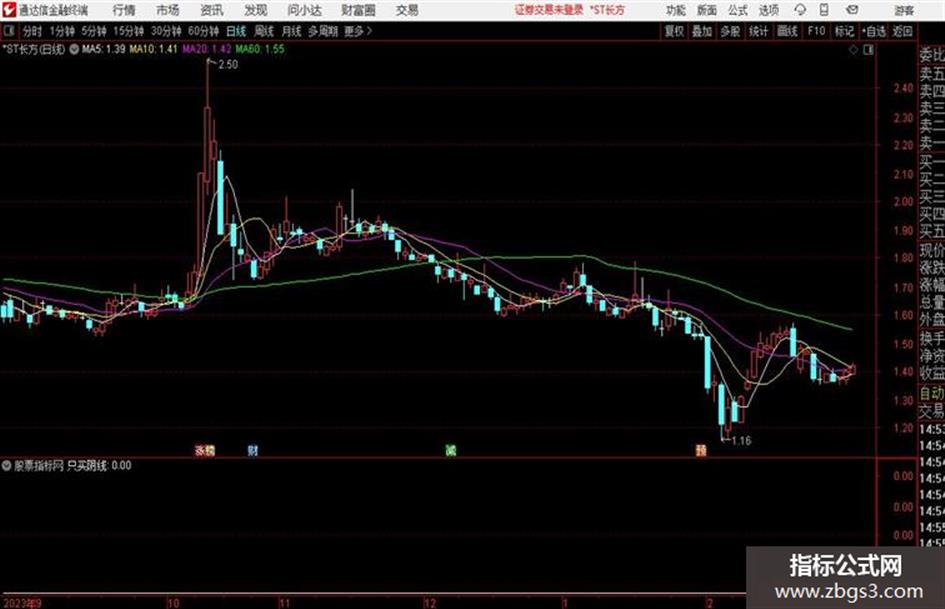Click the MA20 value label

pyautogui.click(x=207, y=49)
